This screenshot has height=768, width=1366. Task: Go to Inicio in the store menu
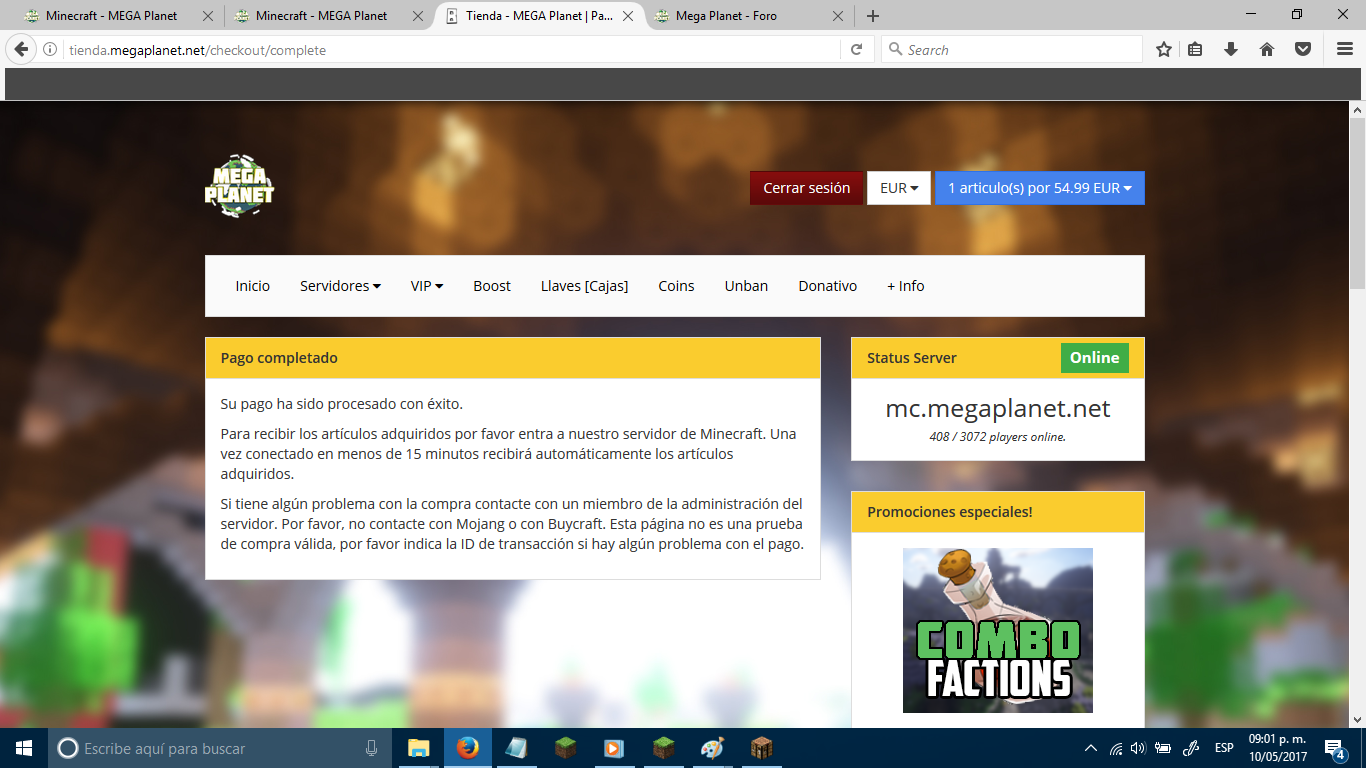[253, 286]
